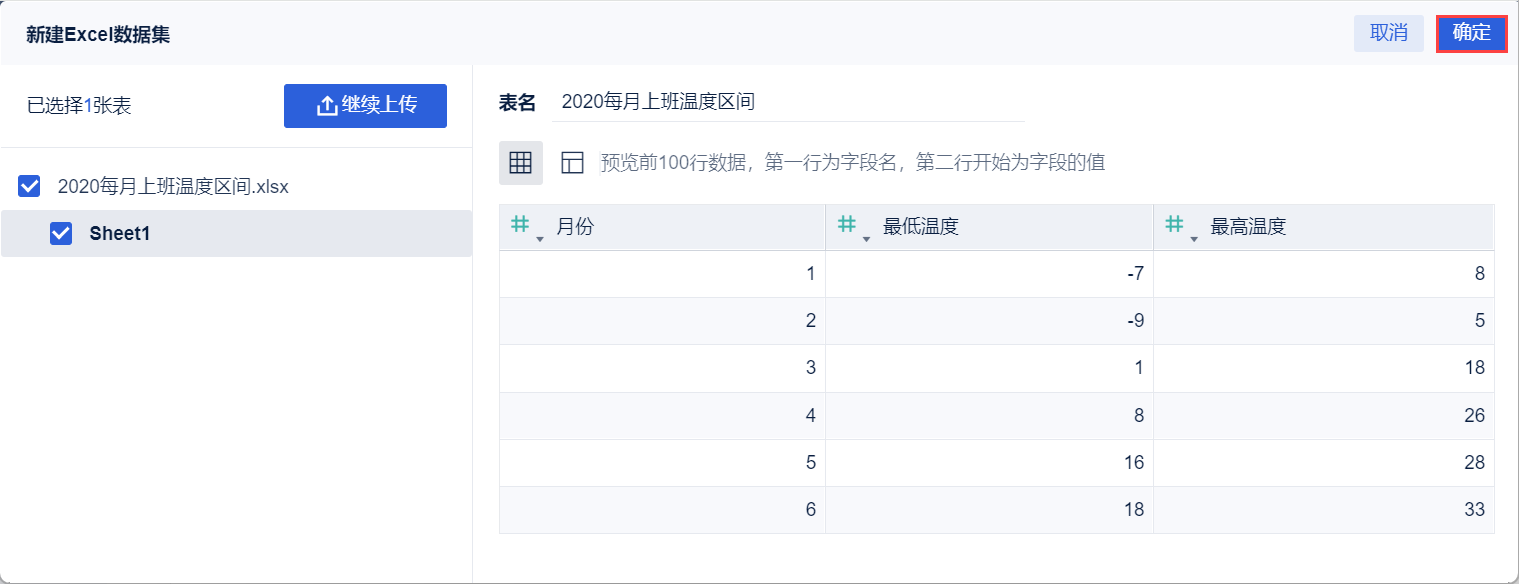
Task: Select 2020每月上班温度区间.xlsx file entry
Action: [x=173, y=186]
